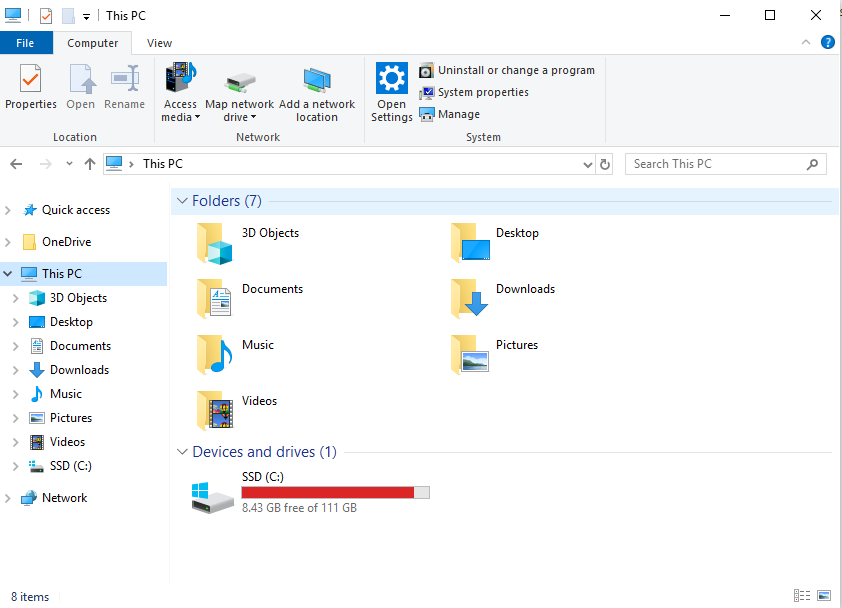Select Videos in the navigation pane

pos(67,442)
